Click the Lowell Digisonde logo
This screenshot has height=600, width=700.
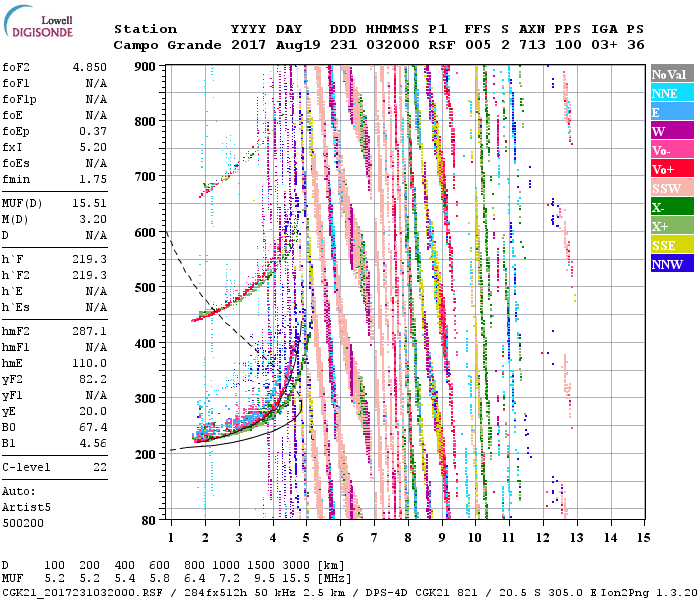38,22
